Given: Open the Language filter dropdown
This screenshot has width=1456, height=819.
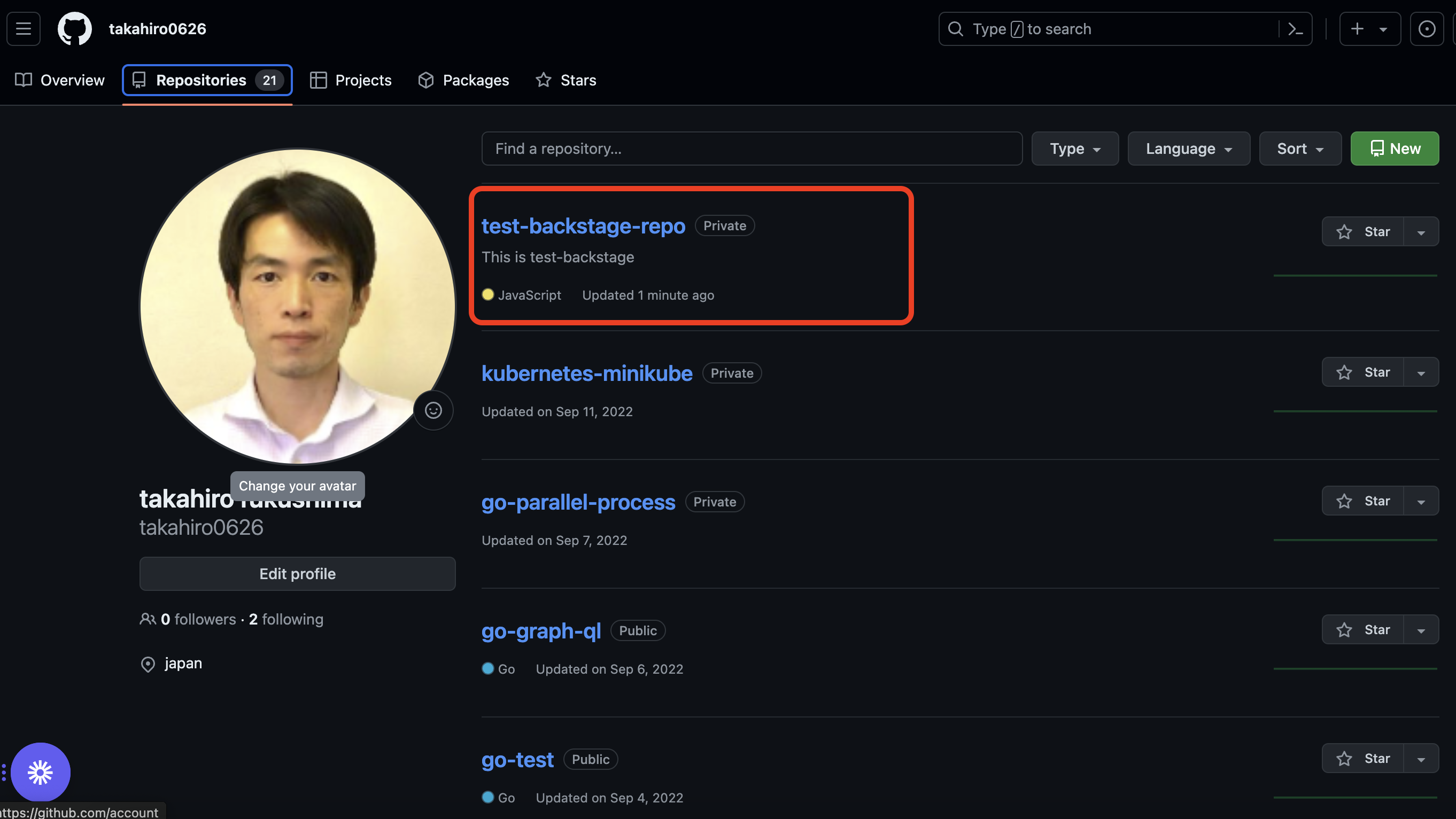Looking at the screenshot, I should click(1188, 149).
